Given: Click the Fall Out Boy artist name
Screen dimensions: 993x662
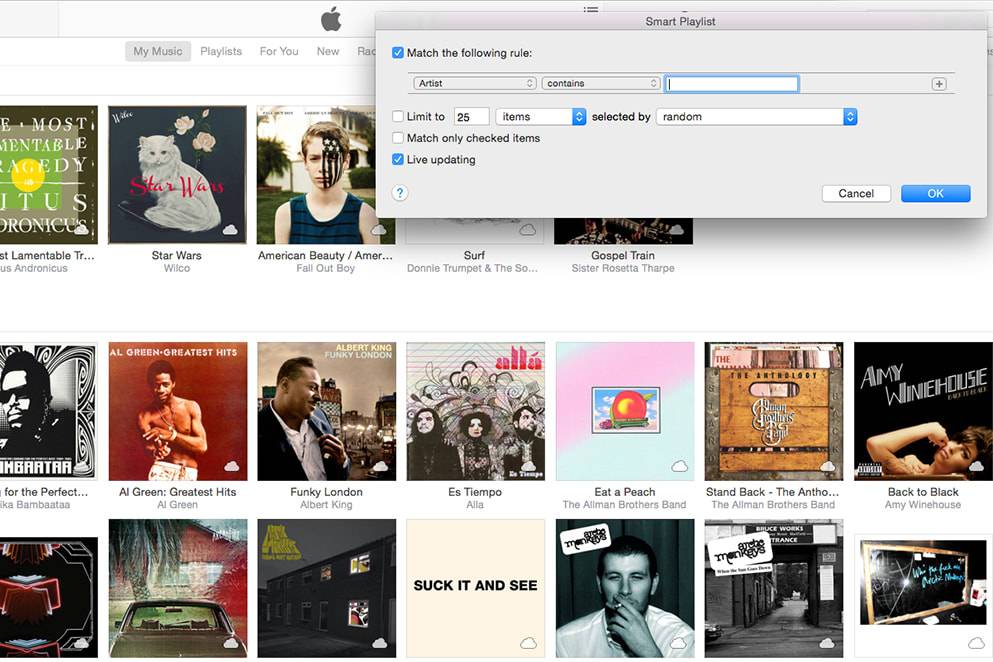Looking at the screenshot, I should point(326,269).
